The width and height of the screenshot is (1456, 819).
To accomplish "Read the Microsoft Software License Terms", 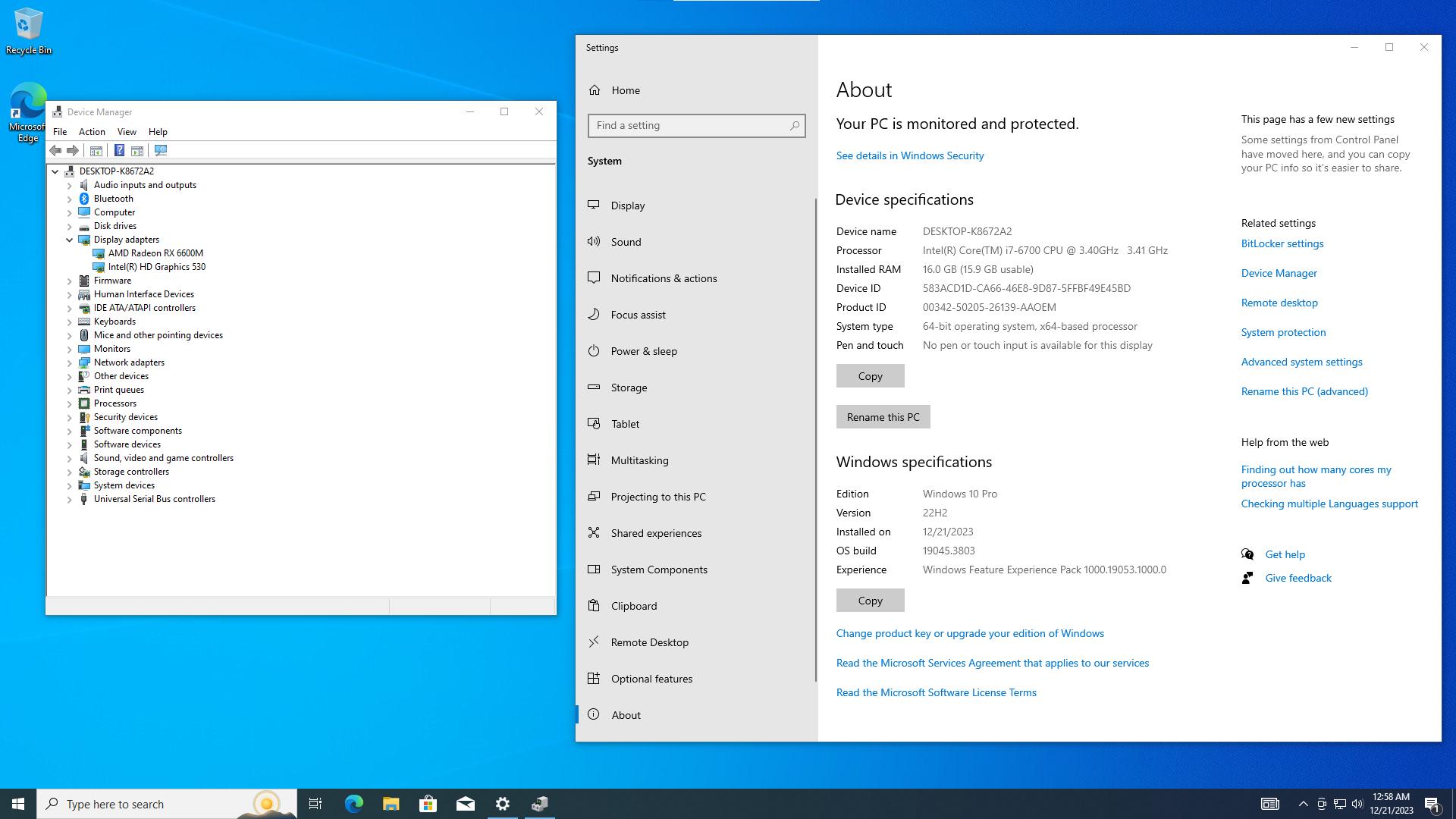I will click(x=936, y=692).
